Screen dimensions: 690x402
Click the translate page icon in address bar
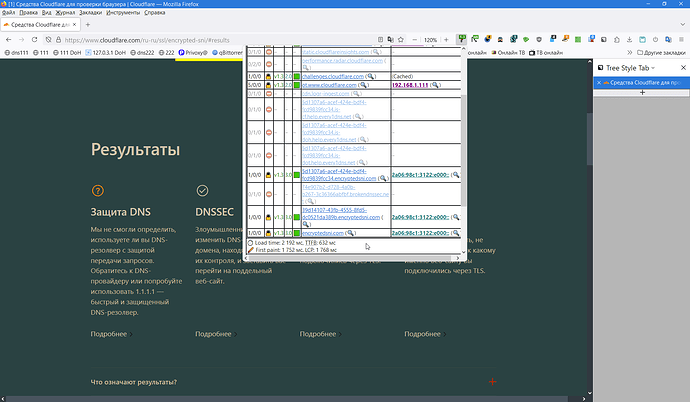click(390, 40)
